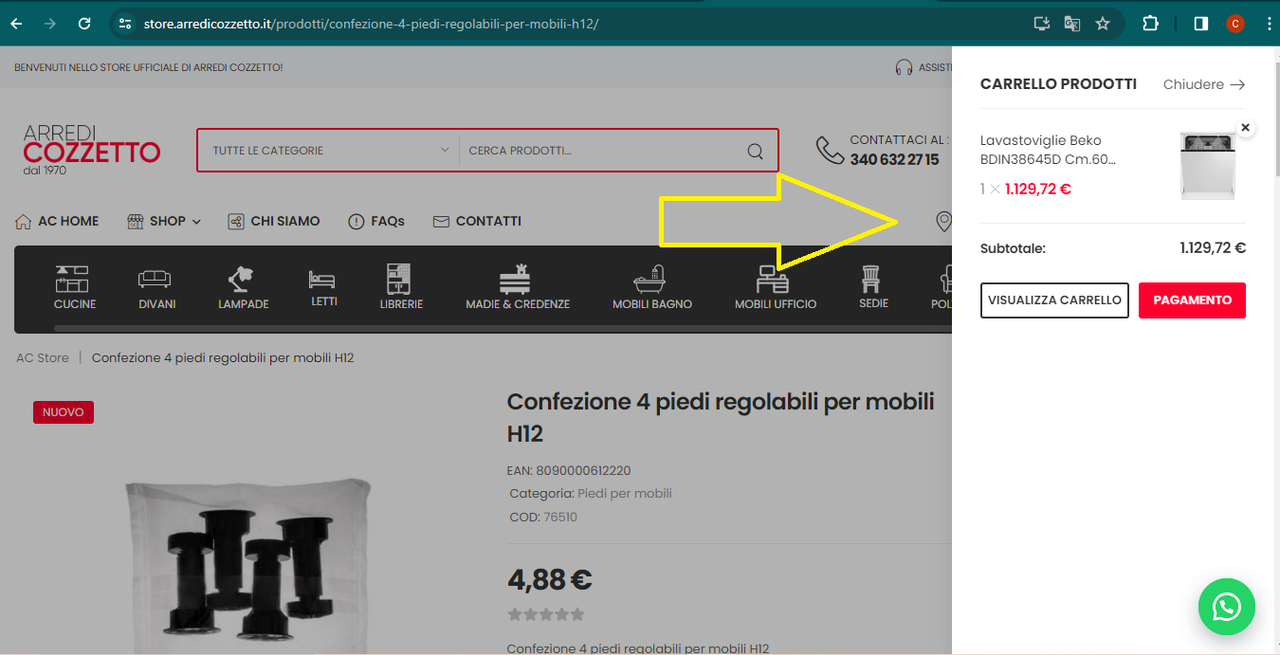Click the install app icon in address bar

(1042, 23)
